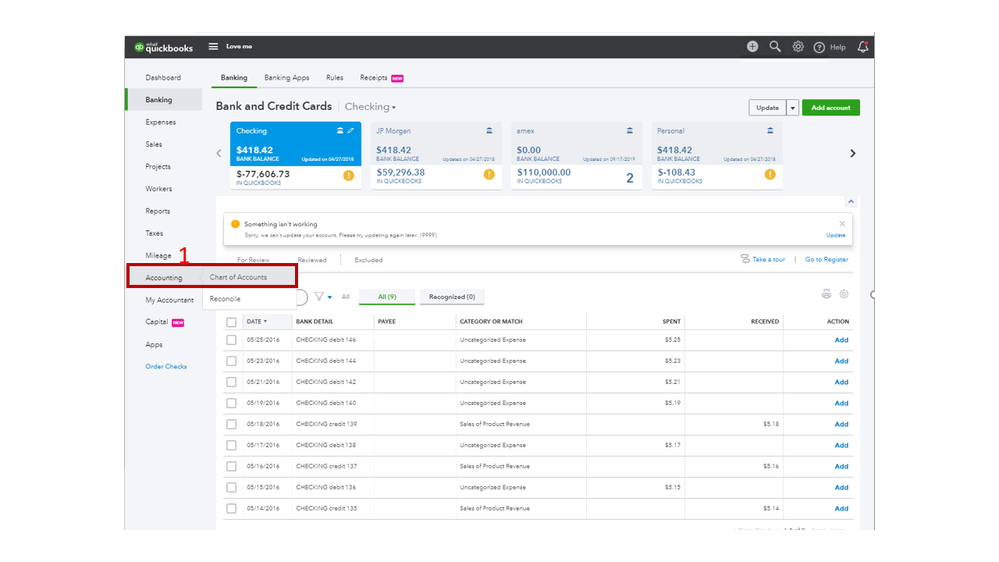Click the notifications bell icon
999x562 pixels.
pyautogui.click(x=863, y=47)
